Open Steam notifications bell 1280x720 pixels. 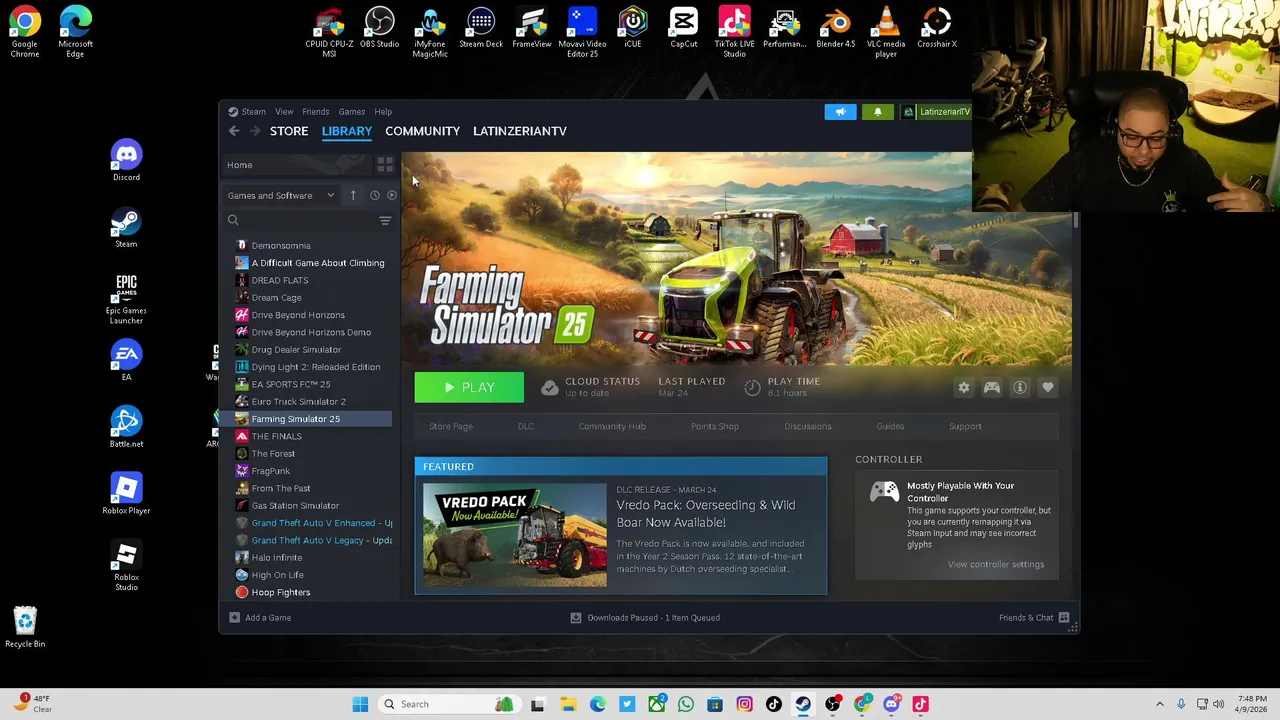tap(878, 112)
